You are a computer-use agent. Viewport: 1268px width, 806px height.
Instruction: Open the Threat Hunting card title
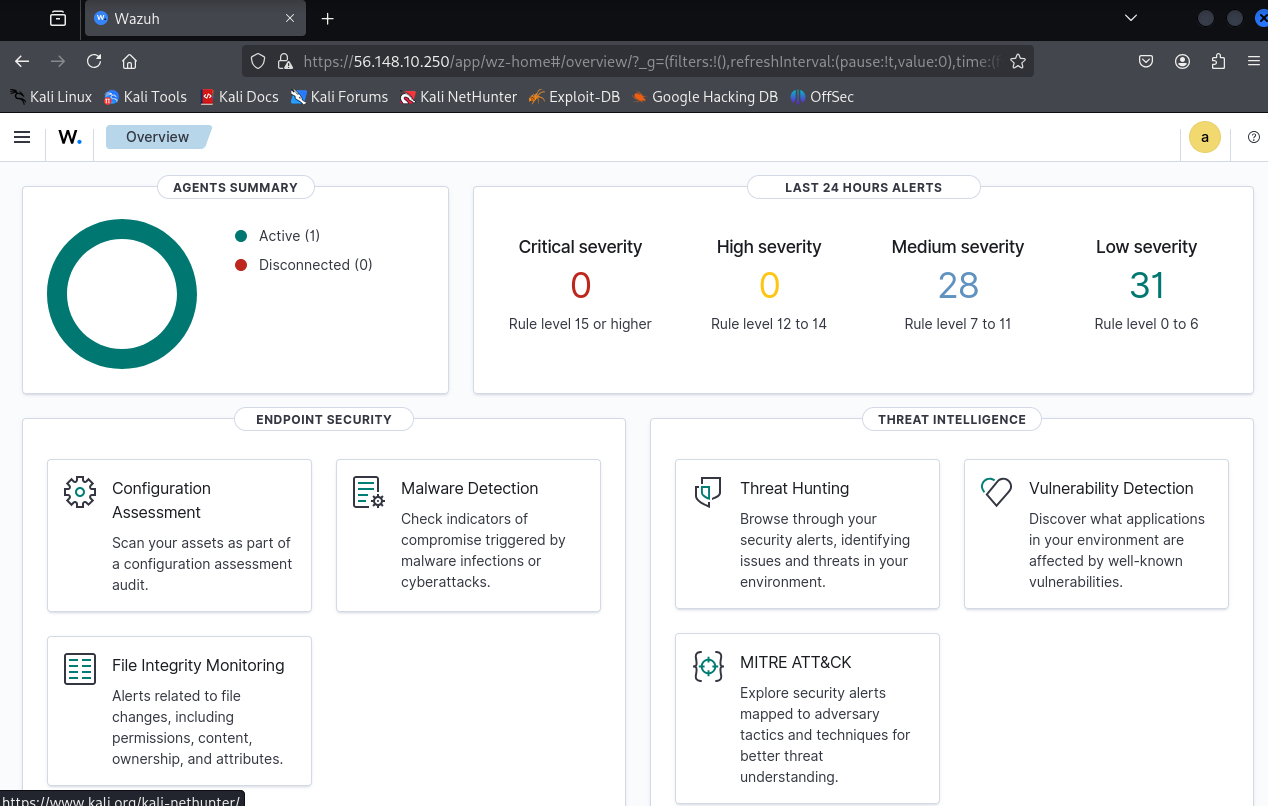pyautogui.click(x=795, y=488)
